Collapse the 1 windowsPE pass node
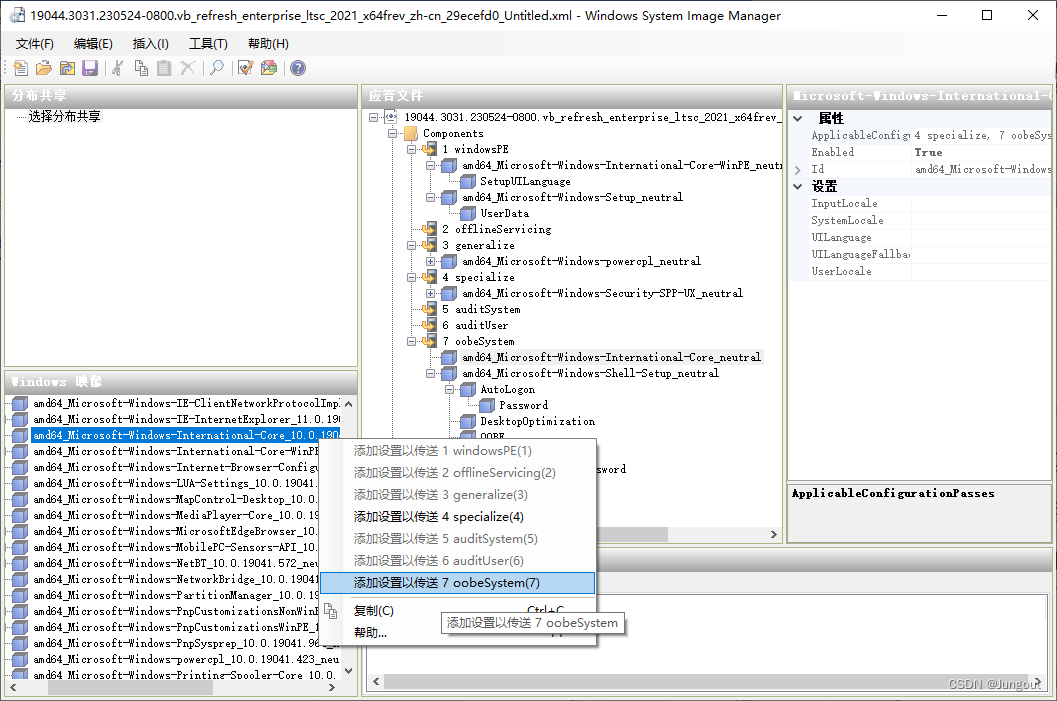The width and height of the screenshot is (1057, 701). [x=411, y=150]
